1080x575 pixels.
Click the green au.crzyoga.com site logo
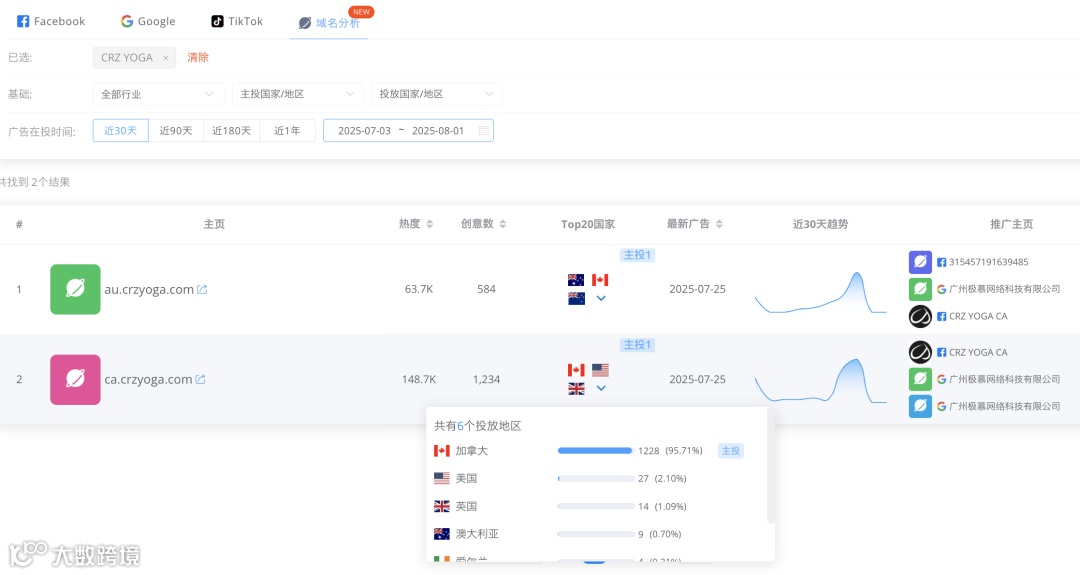(x=75, y=289)
